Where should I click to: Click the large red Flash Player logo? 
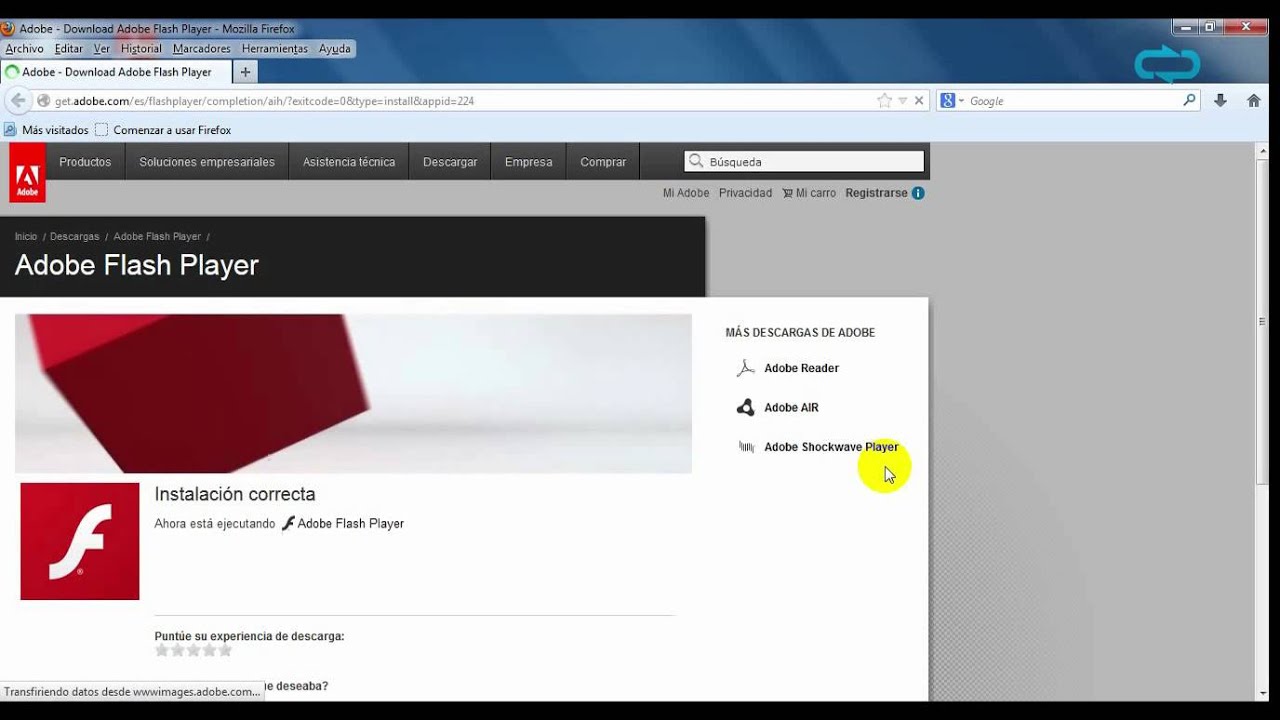(x=80, y=541)
